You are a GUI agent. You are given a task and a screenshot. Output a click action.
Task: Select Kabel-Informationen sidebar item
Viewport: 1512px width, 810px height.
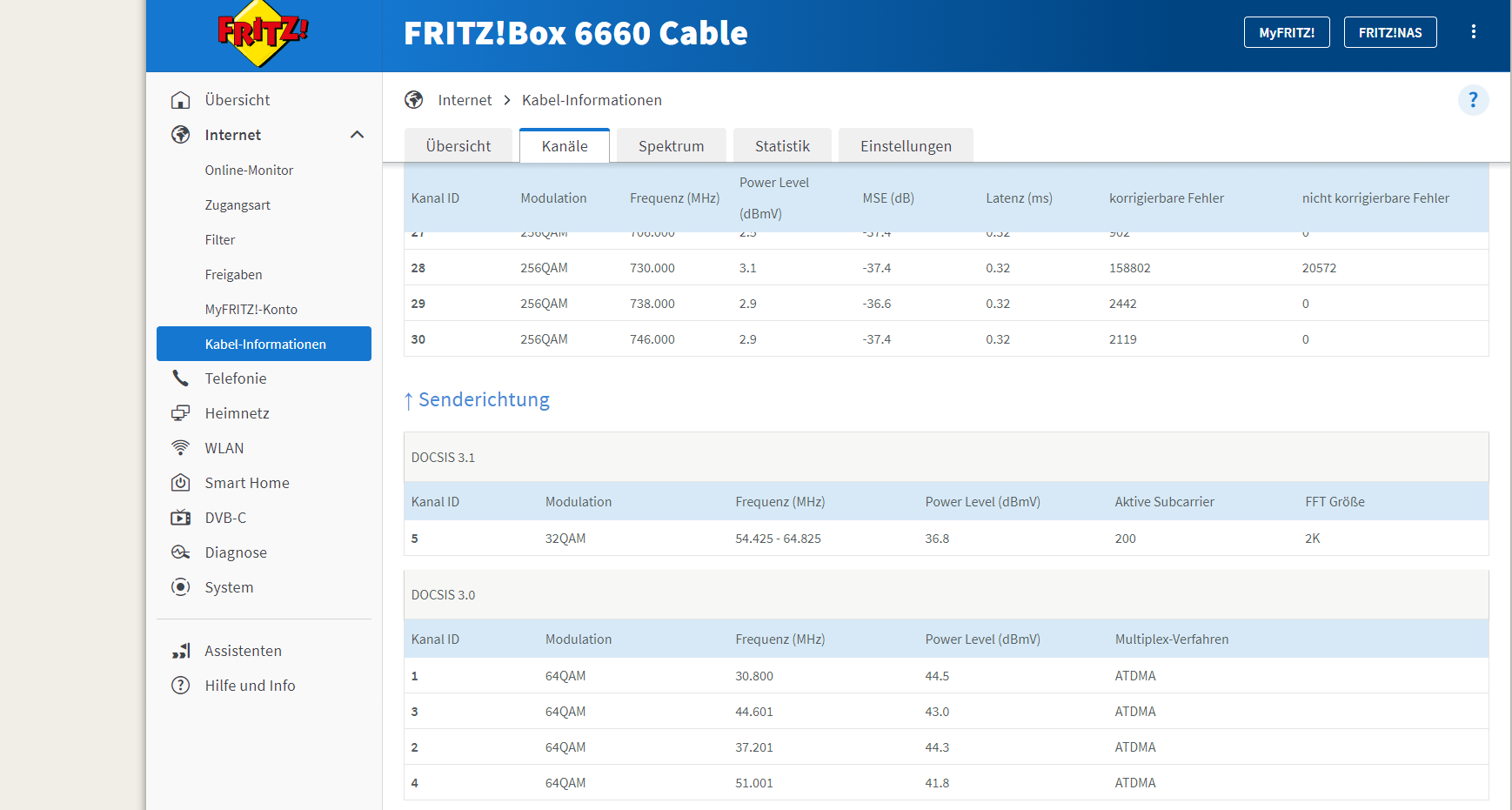[264, 344]
